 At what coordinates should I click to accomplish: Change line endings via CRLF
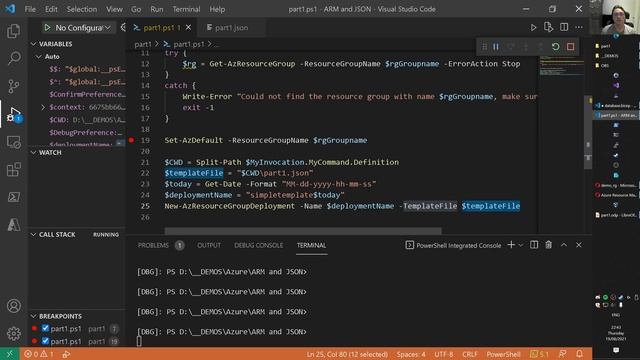coord(470,354)
